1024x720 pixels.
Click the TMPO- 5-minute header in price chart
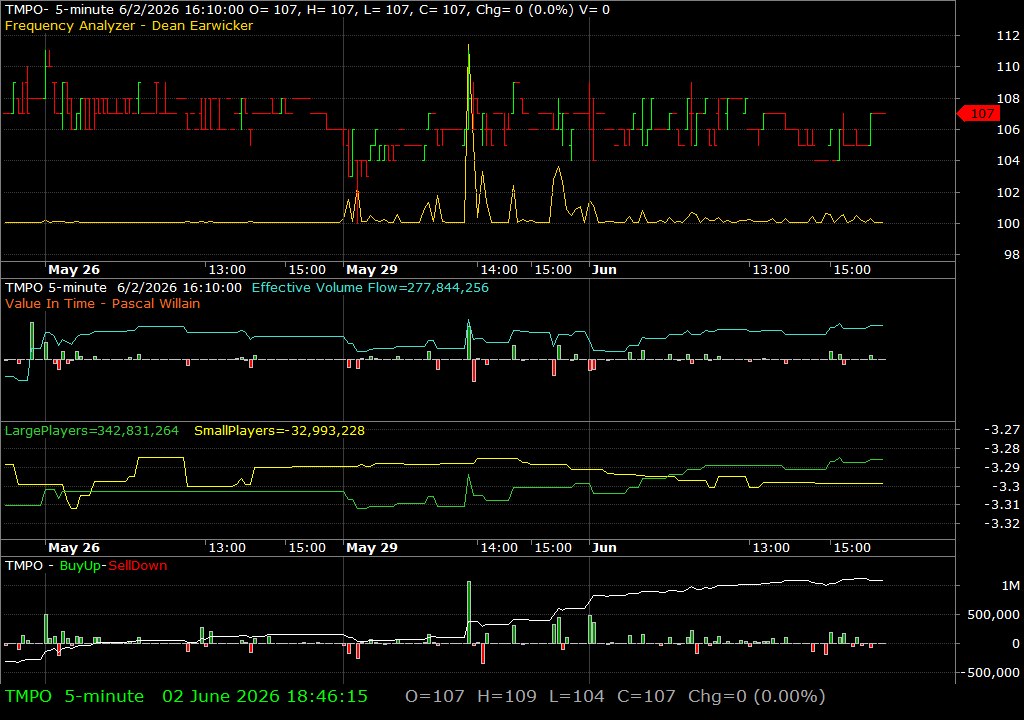[59, 10]
